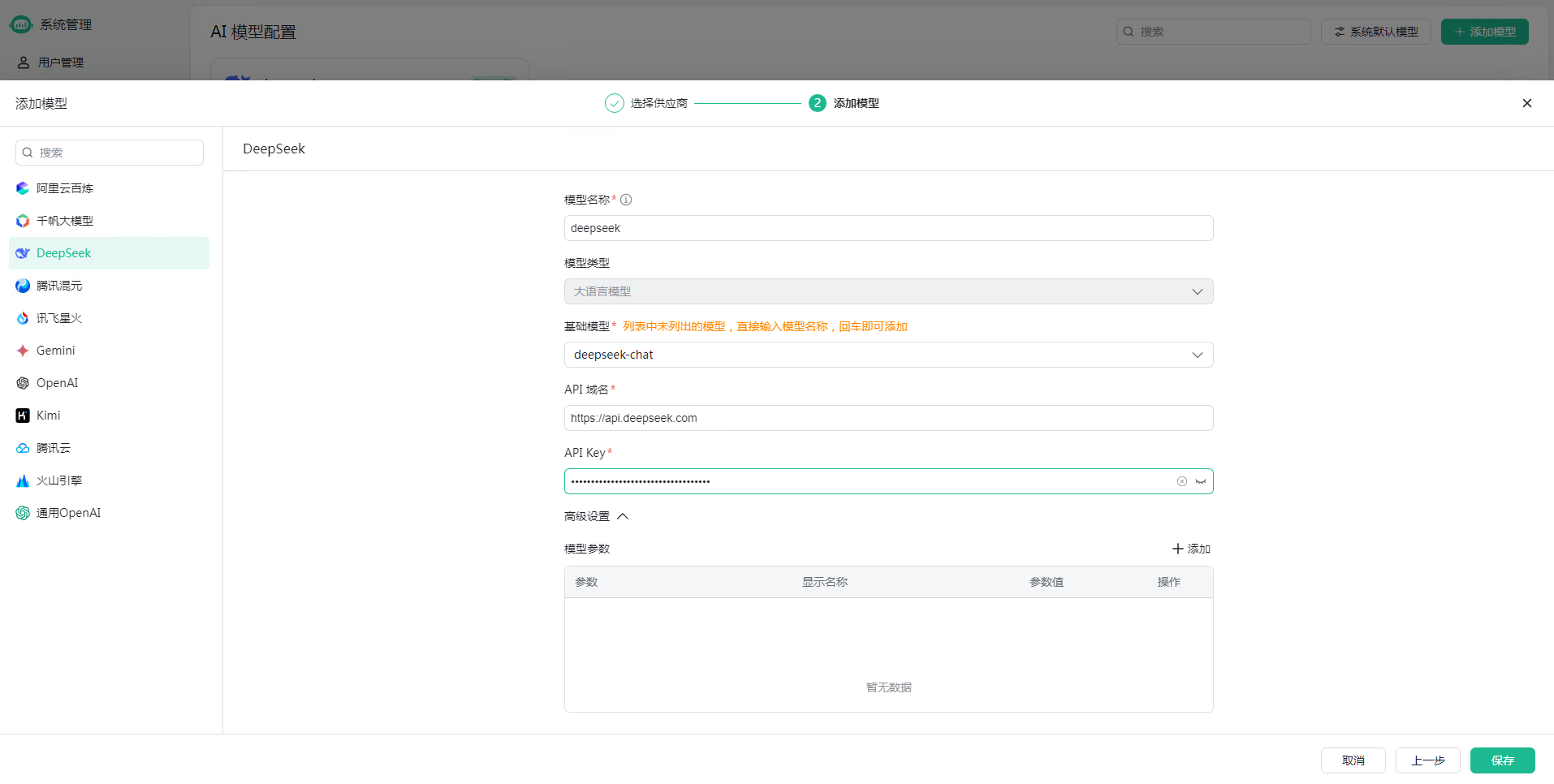
Task: Click the model name info icon
Action: coord(626,200)
